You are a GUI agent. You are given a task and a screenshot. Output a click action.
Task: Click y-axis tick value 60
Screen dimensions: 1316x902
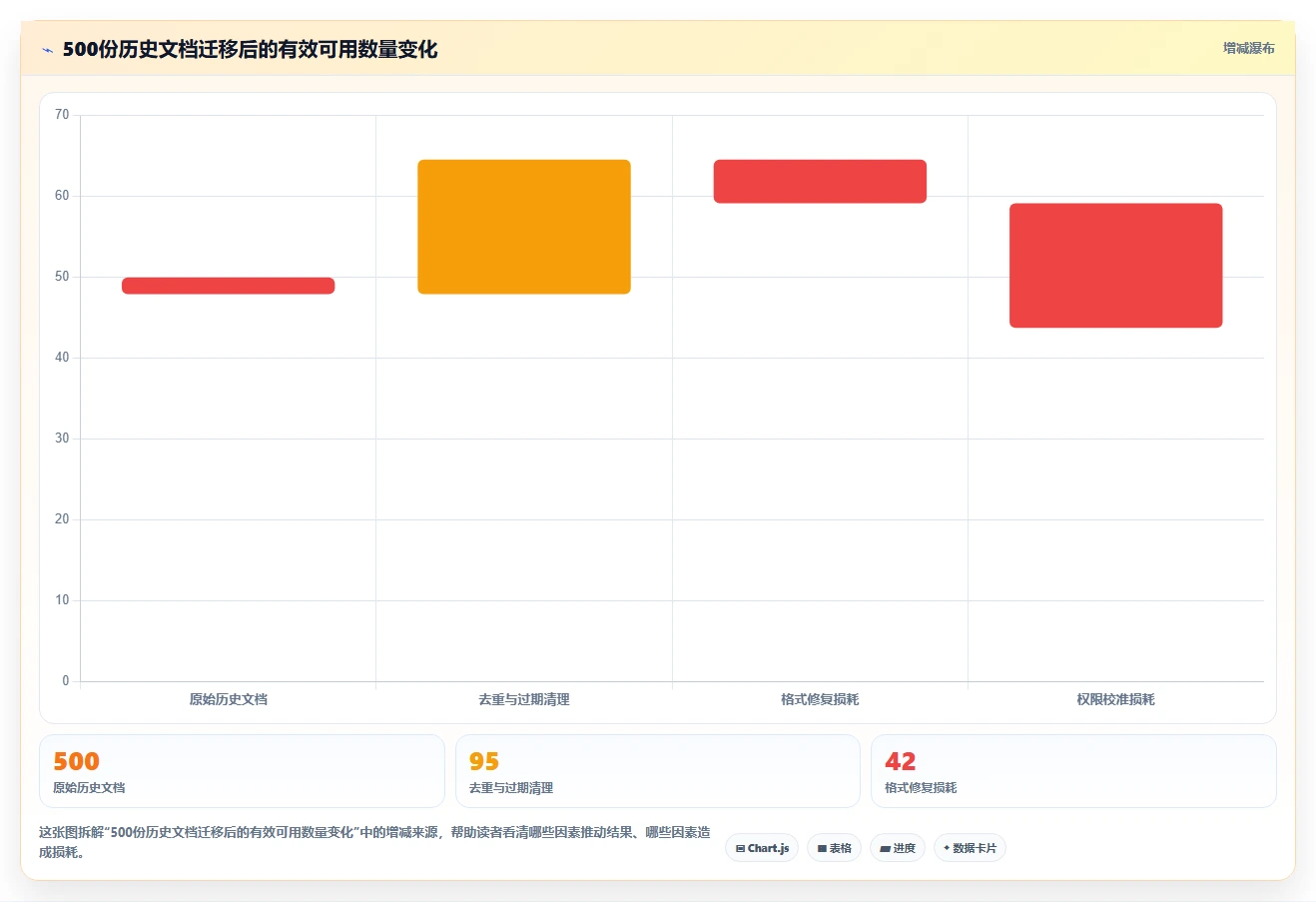pyautogui.click(x=62, y=196)
